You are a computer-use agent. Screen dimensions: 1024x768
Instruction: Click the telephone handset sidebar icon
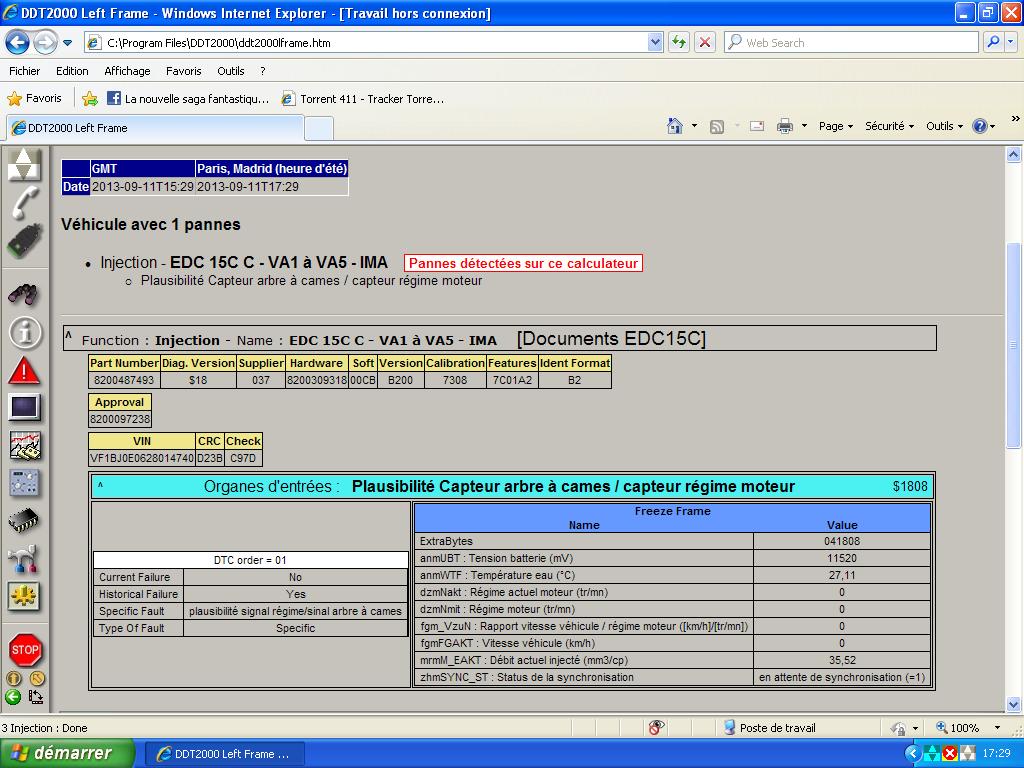(x=24, y=202)
